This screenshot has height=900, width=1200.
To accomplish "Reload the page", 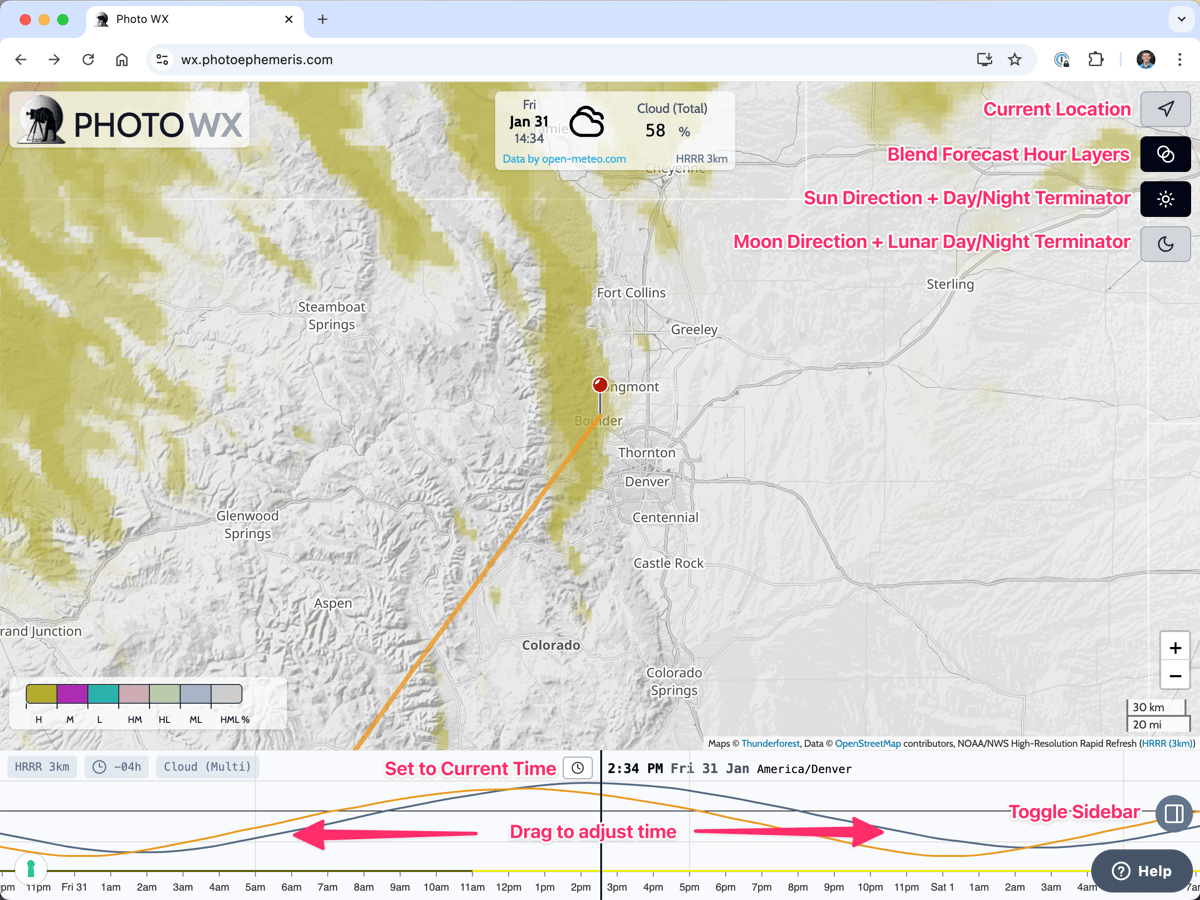I will [88, 60].
